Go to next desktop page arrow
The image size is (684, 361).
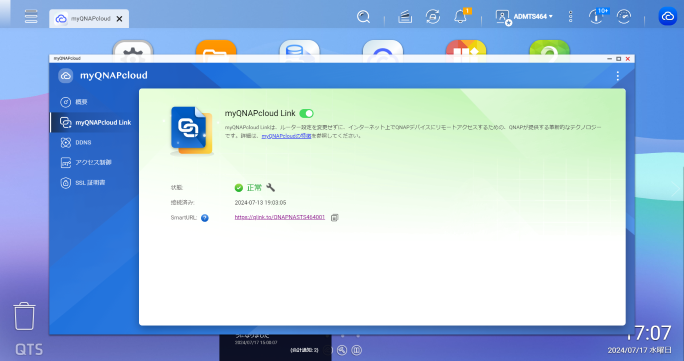point(675,189)
